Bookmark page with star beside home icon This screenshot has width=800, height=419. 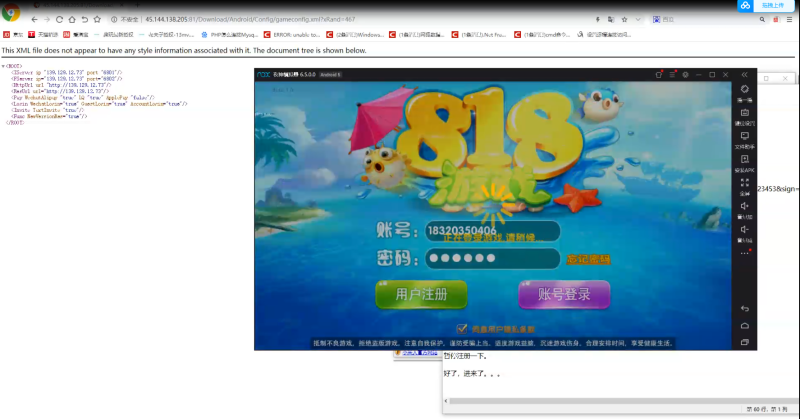pos(97,19)
